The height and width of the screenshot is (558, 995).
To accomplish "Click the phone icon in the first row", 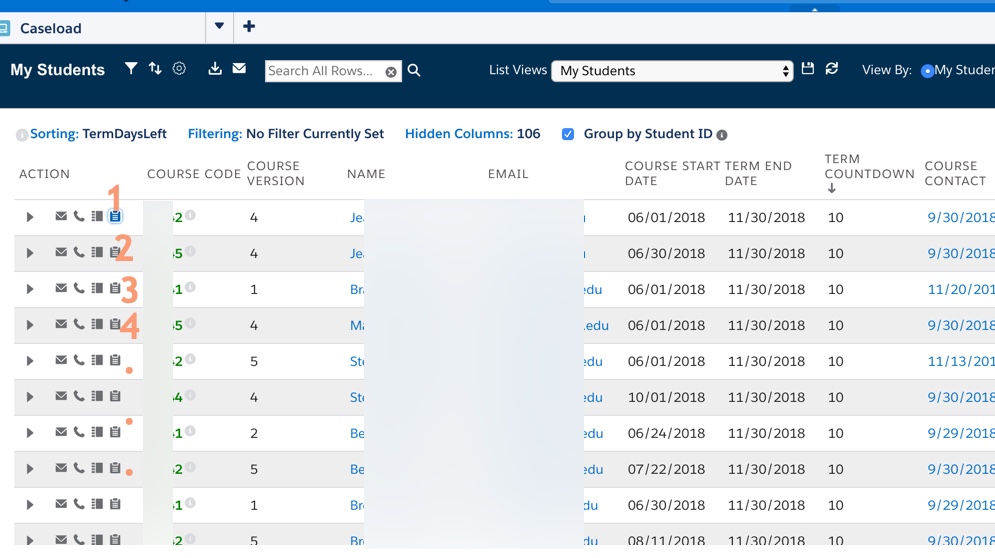I will [79, 217].
